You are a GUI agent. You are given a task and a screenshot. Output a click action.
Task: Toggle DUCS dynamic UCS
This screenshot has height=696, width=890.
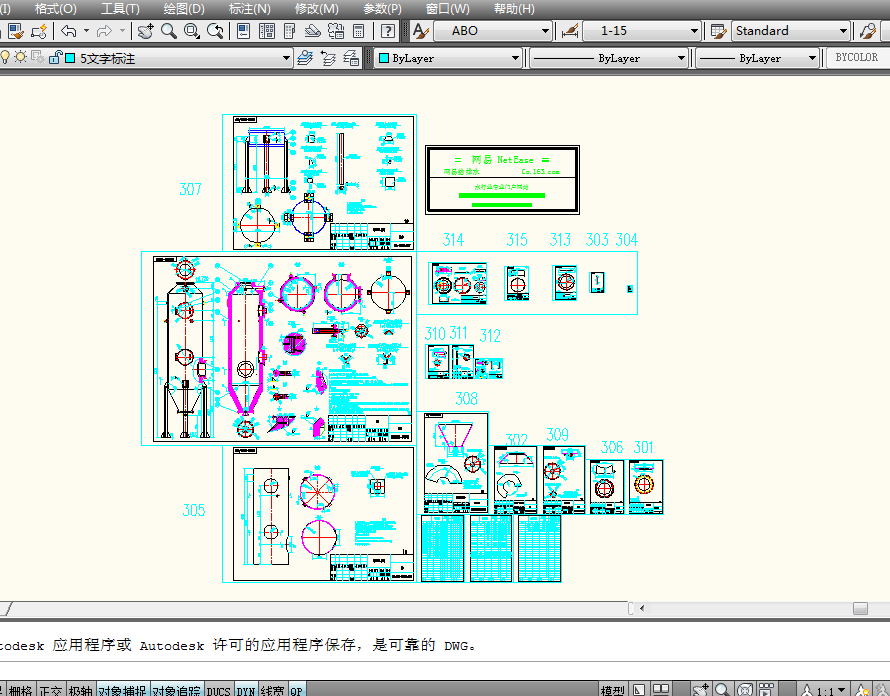[218, 690]
